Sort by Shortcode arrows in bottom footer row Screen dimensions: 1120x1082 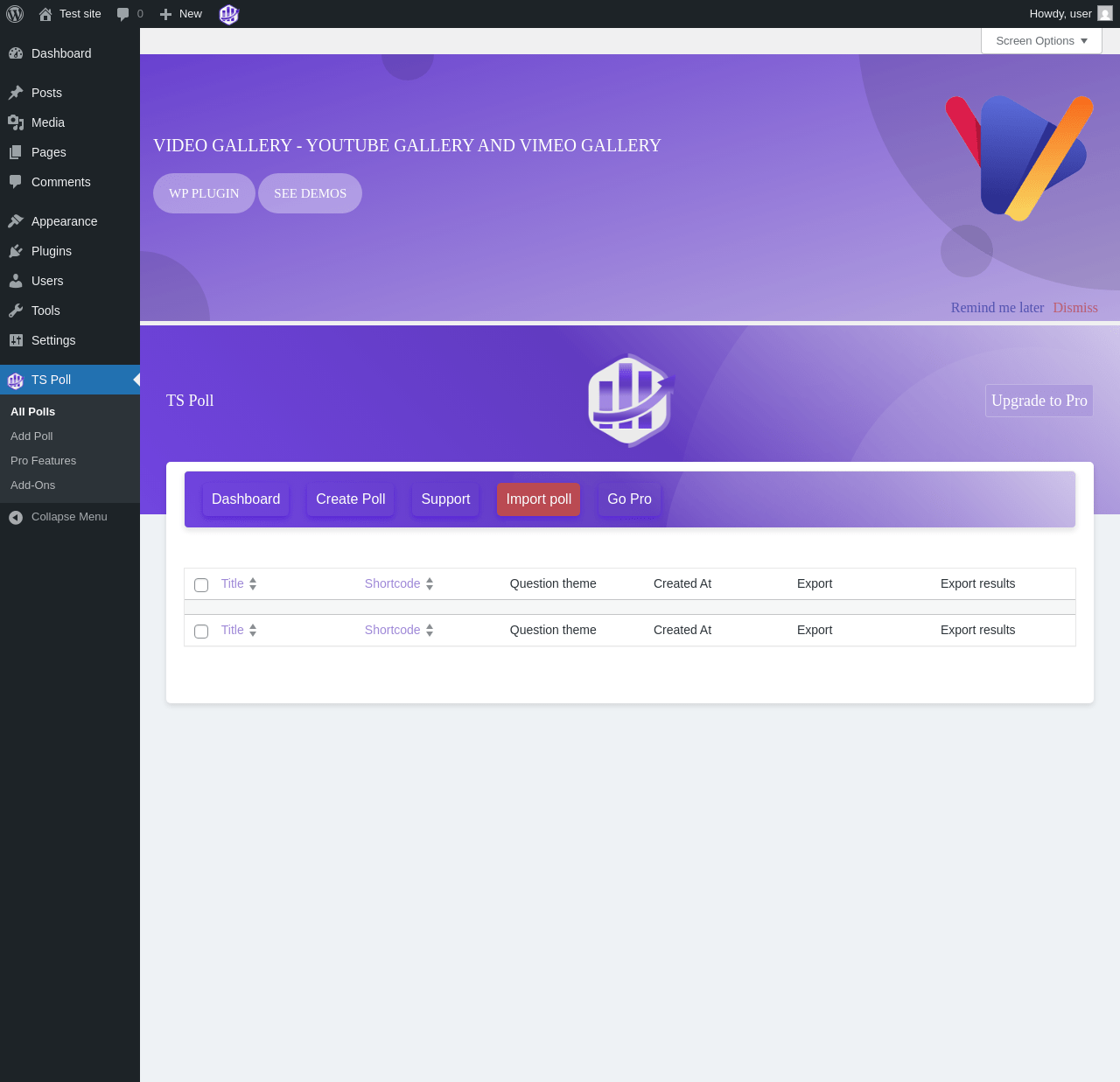point(430,630)
